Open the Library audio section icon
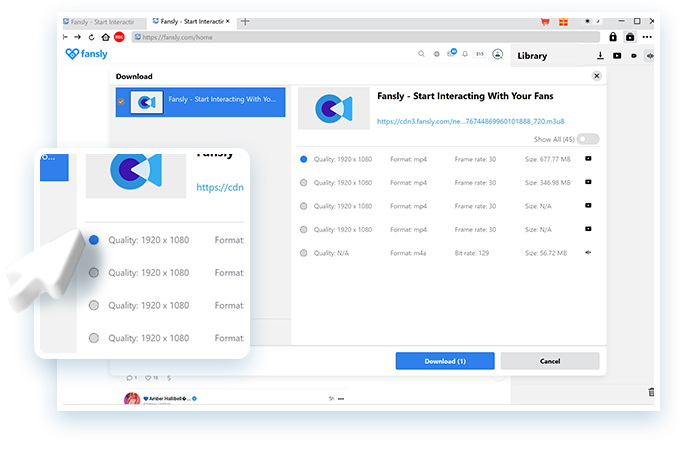This screenshot has height=449, width=684. (x=650, y=56)
